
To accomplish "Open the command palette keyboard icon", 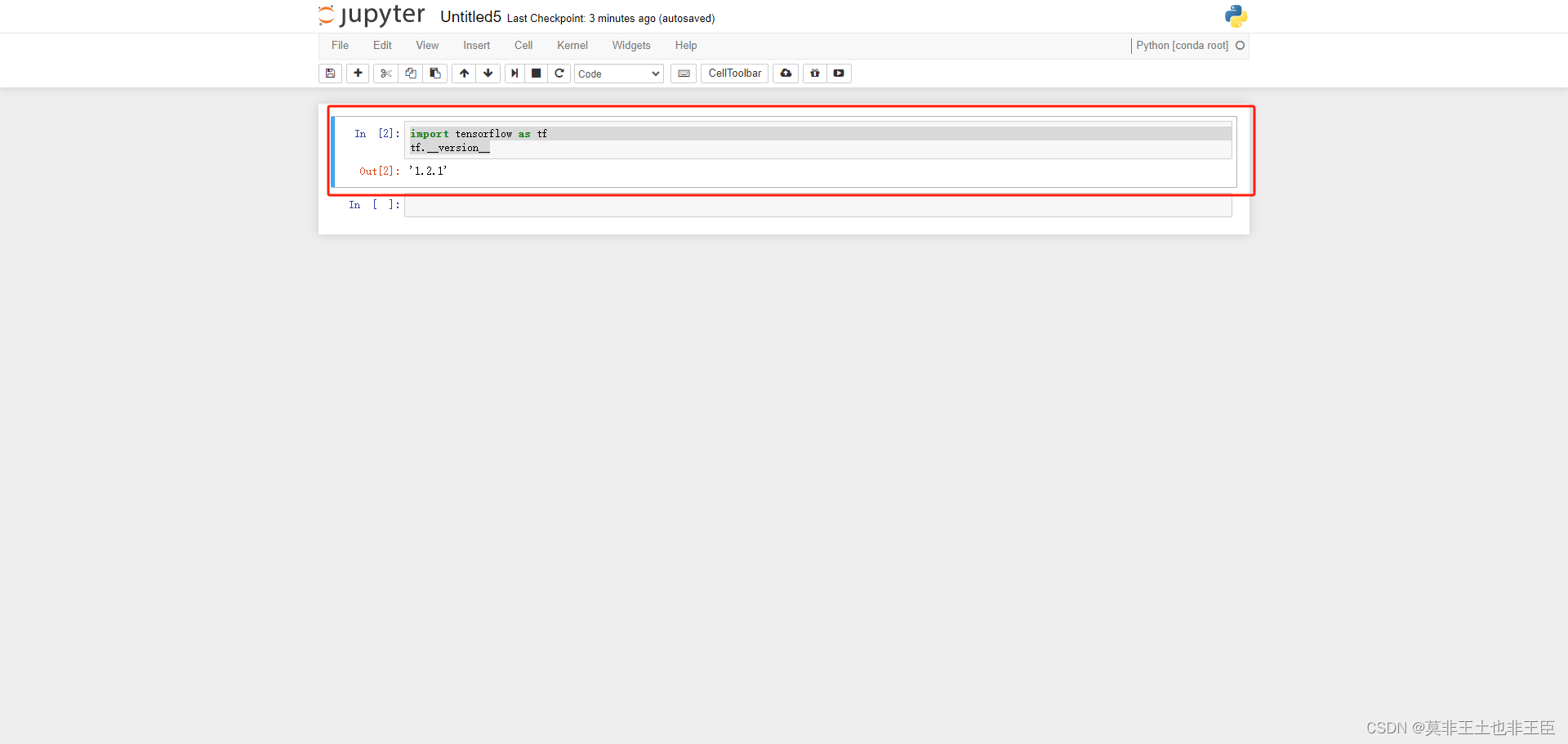I will coord(684,74).
